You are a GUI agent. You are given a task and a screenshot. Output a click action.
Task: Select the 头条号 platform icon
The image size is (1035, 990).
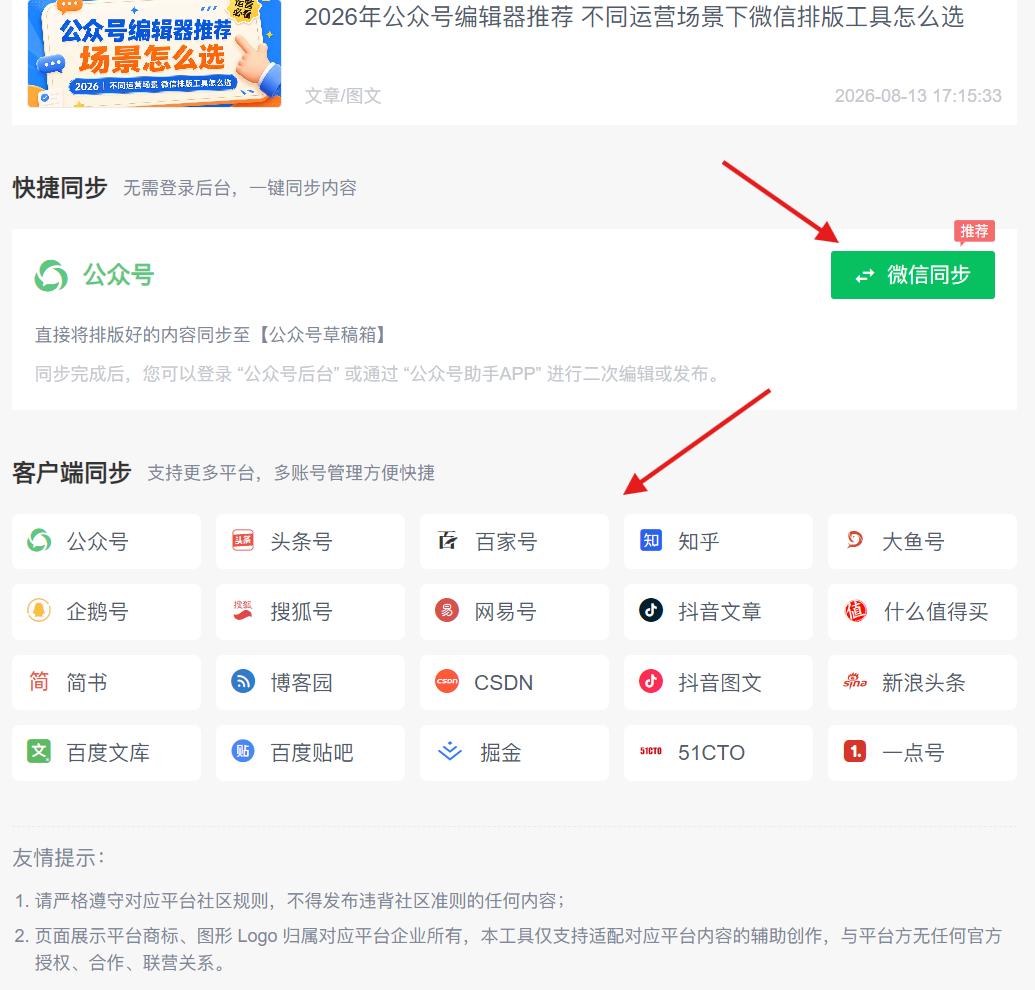click(x=243, y=541)
